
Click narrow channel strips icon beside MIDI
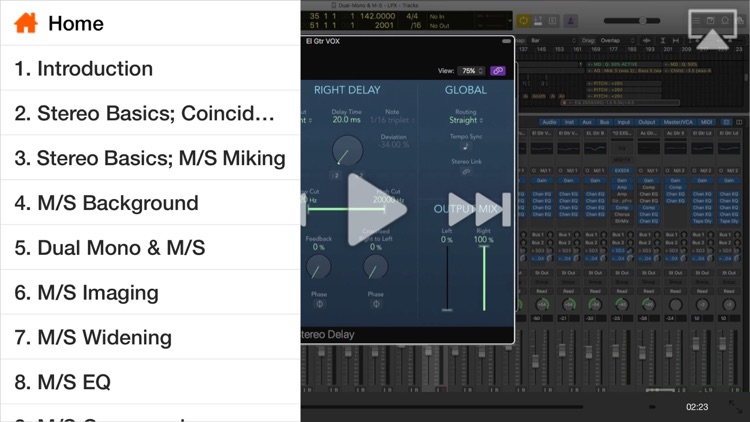tap(727, 122)
